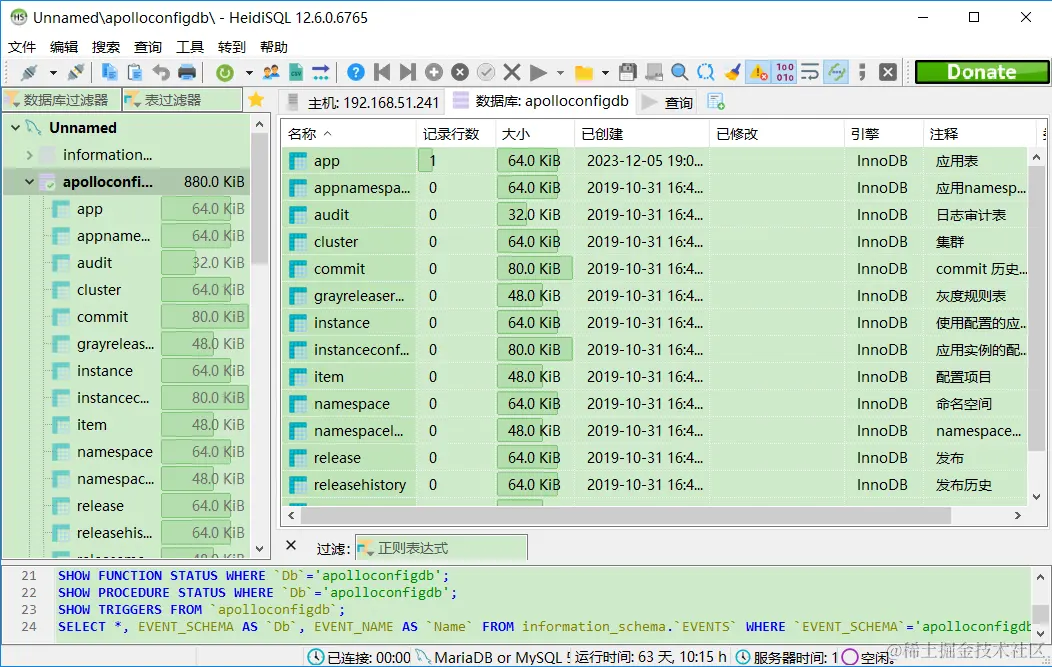
Task: Toggle binary 100/010 display button
Action: (784, 72)
